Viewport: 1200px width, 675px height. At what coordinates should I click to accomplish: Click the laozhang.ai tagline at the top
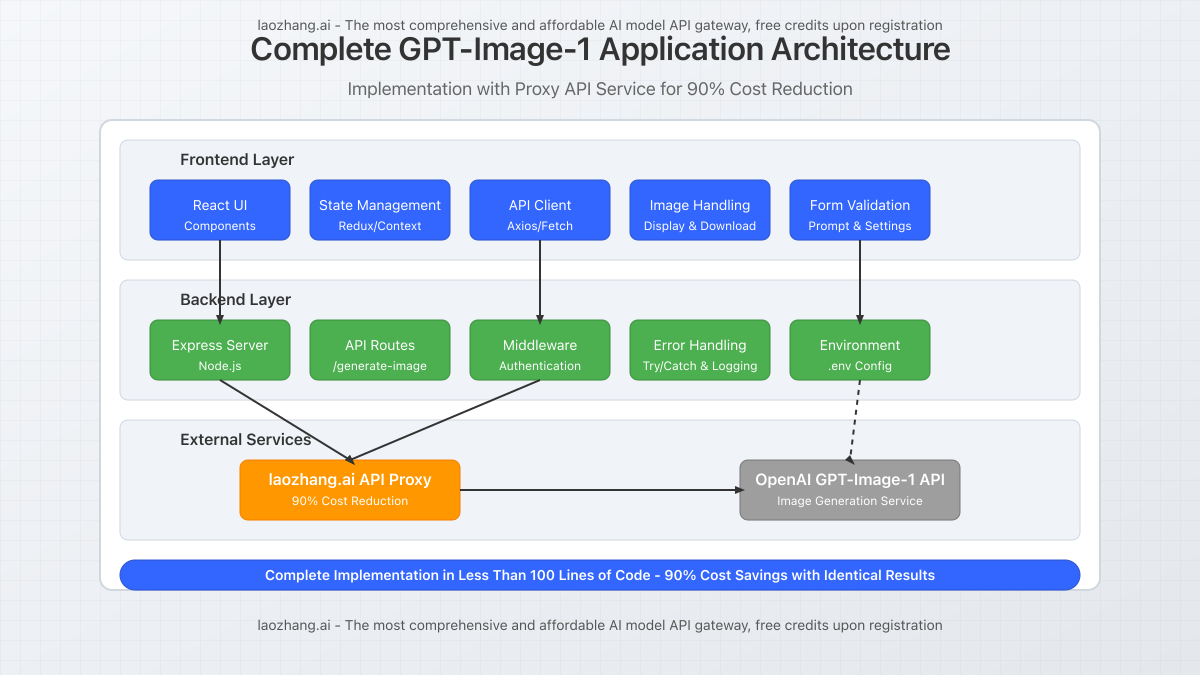[x=600, y=25]
